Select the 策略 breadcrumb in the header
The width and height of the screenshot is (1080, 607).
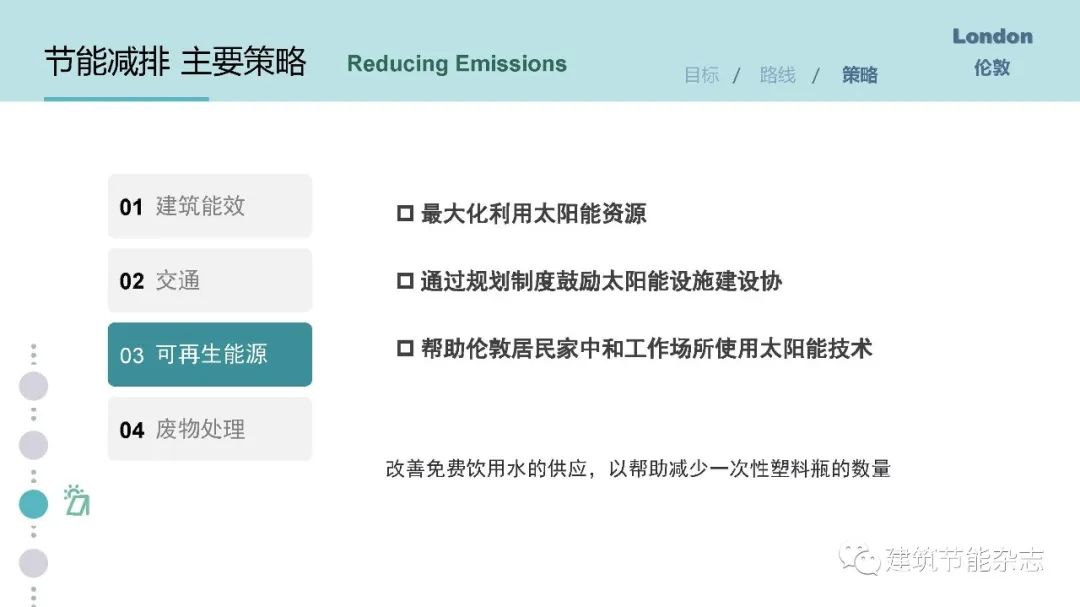tap(860, 75)
